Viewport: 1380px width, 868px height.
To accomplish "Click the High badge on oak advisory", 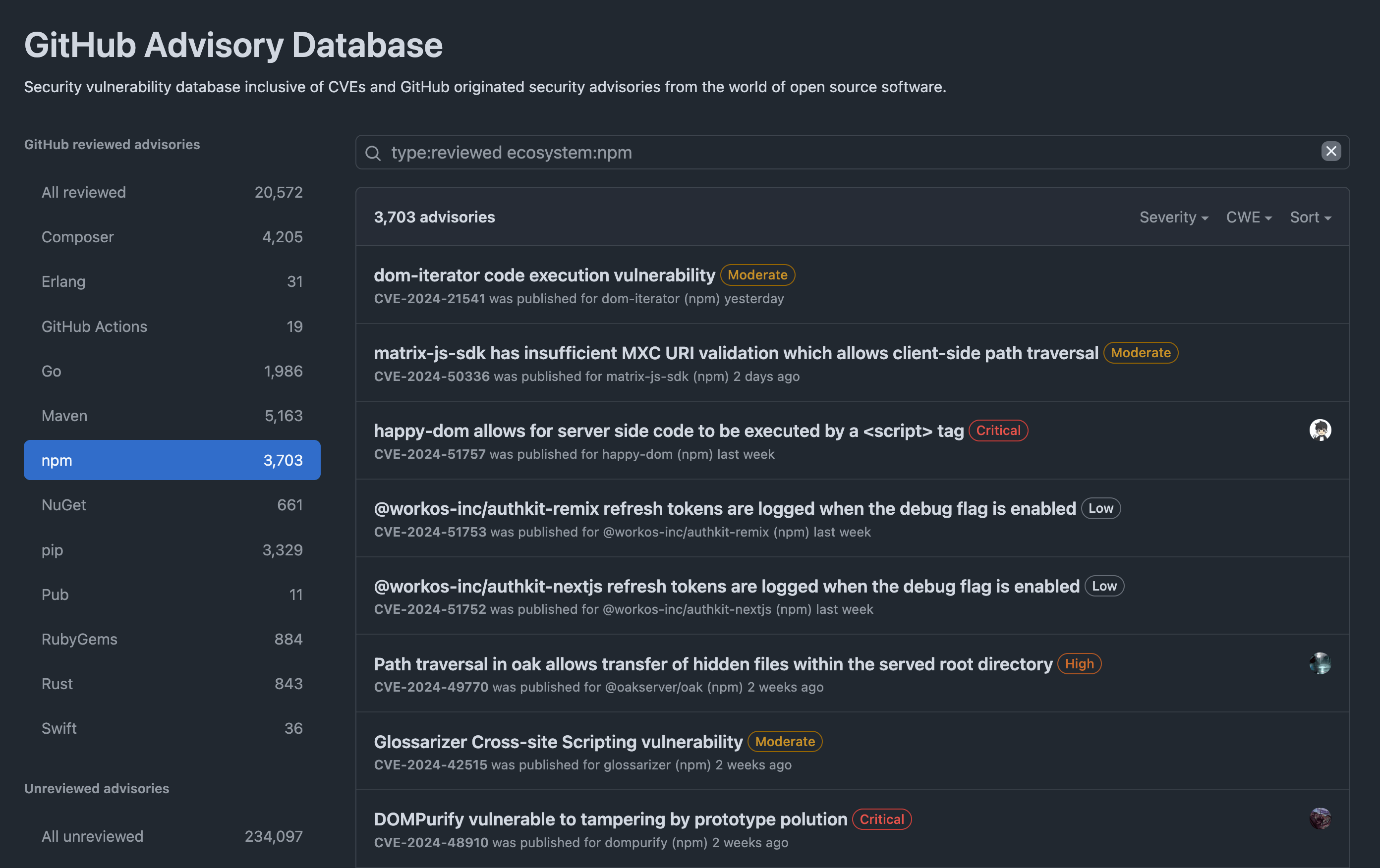I will point(1079,663).
